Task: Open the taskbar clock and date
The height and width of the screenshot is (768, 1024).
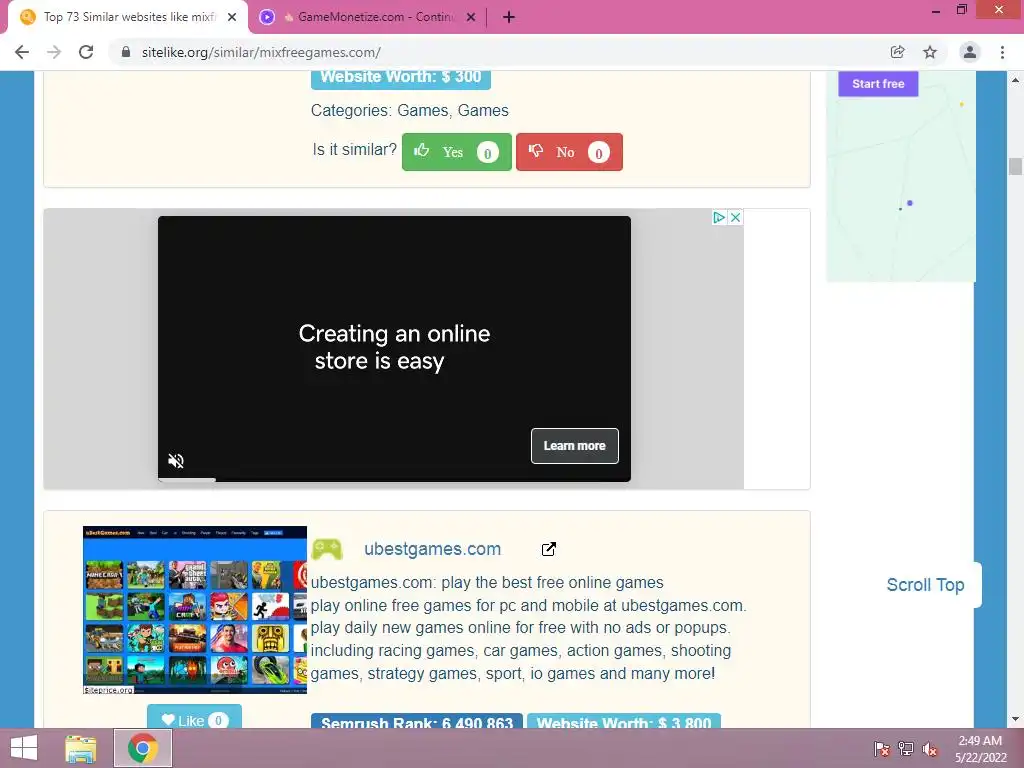Action: pos(980,749)
